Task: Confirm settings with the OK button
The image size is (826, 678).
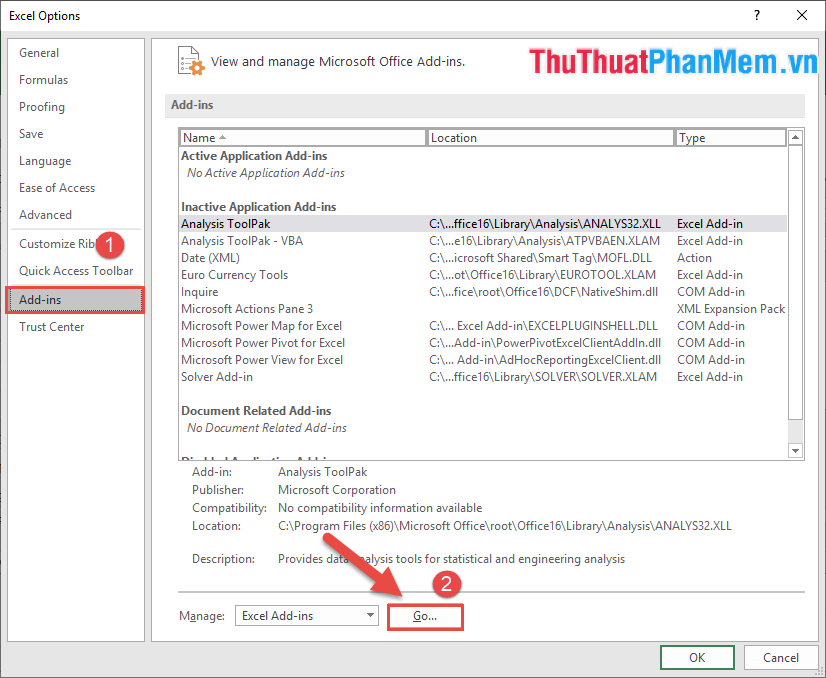Action: coord(697,657)
